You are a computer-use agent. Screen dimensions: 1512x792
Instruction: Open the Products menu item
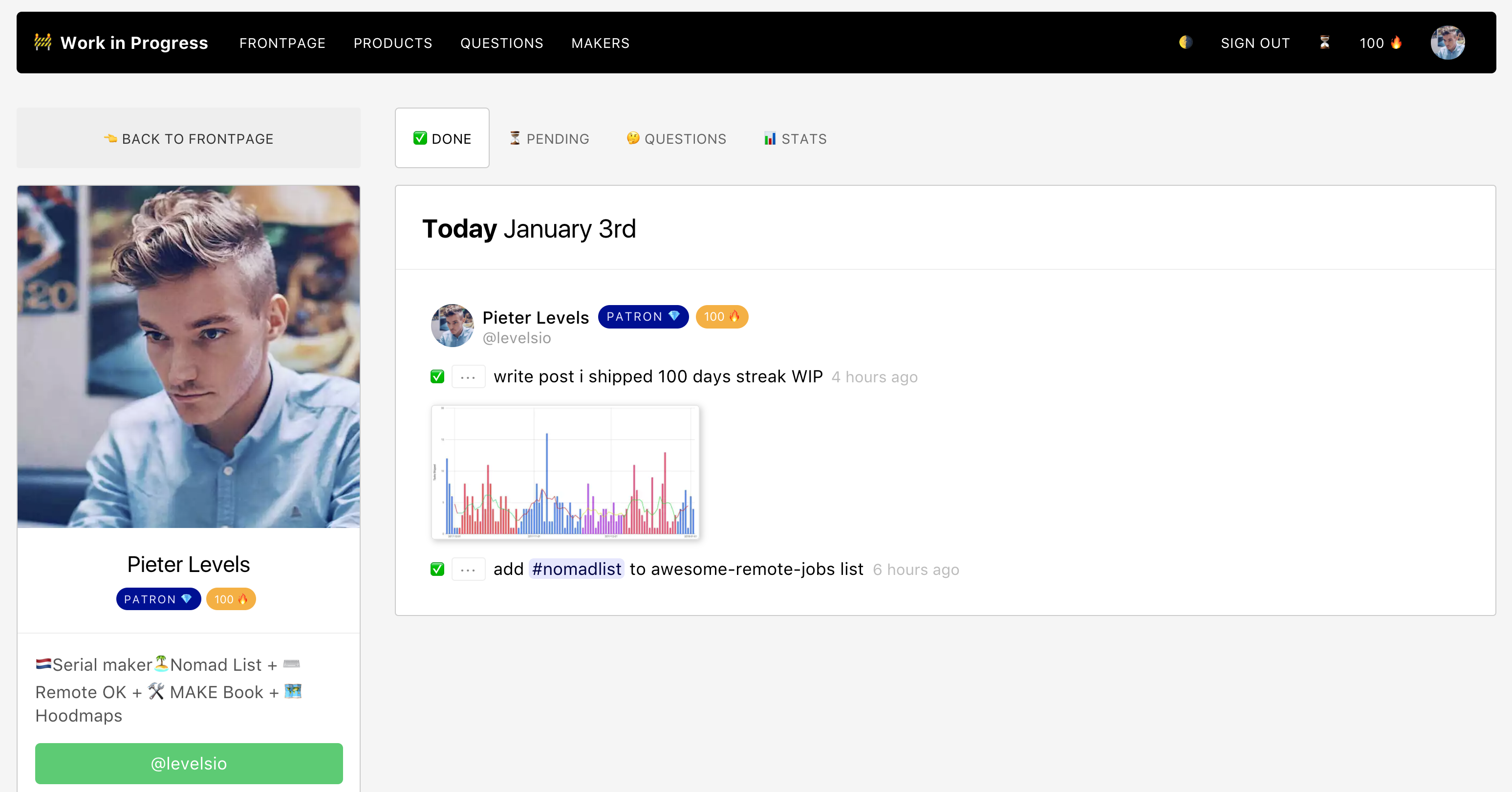pos(393,43)
